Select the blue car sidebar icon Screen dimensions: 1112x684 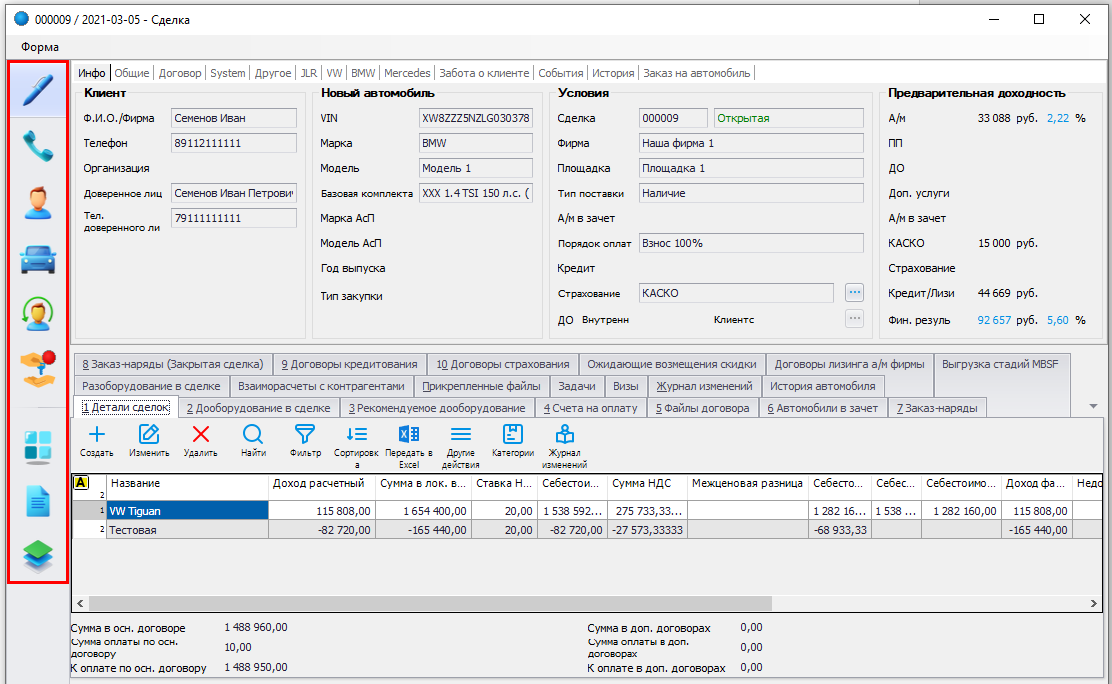pyautogui.click(x=38, y=259)
